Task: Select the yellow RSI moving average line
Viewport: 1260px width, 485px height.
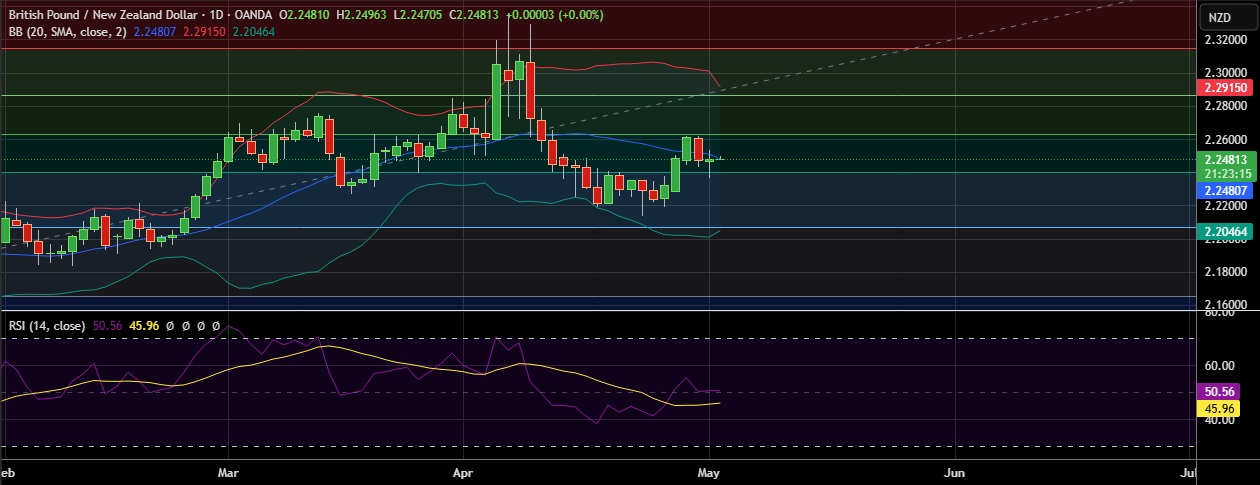Action: (x=330, y=347)
